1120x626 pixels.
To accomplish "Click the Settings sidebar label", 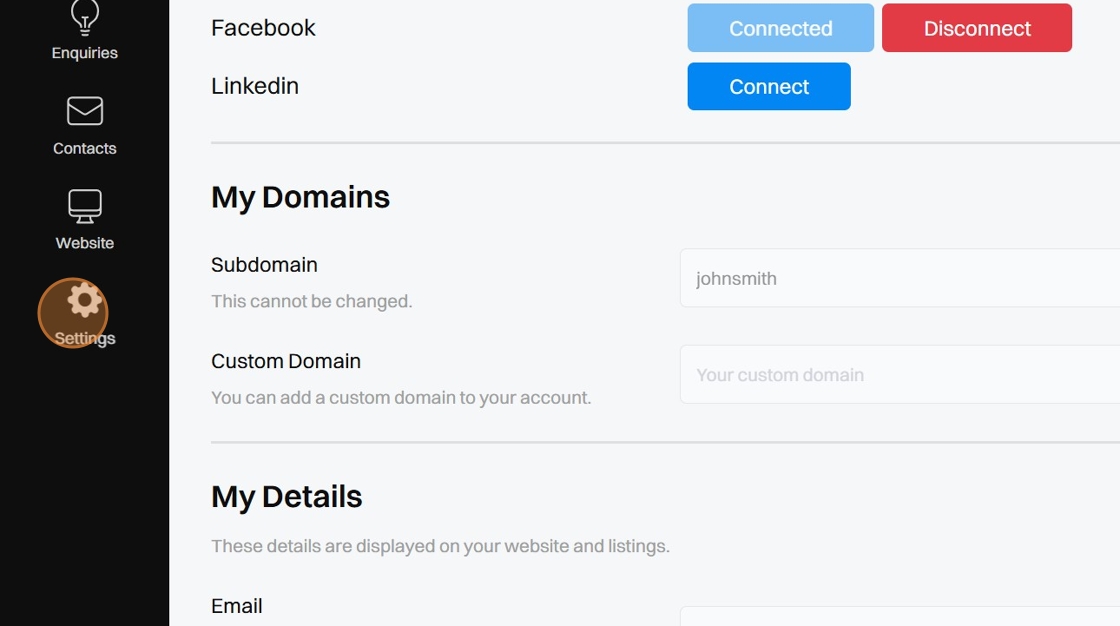I will [x=85, y=338].
